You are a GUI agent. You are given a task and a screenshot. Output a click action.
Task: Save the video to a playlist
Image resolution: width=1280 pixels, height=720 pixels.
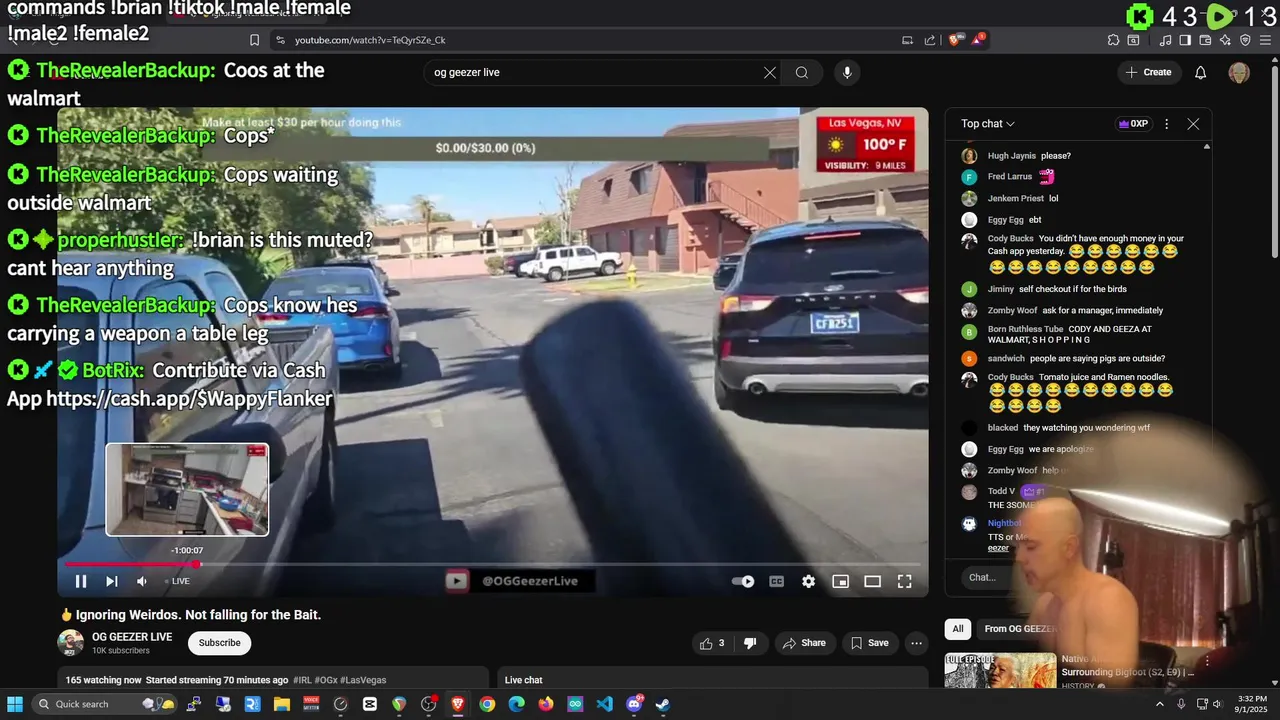tap(869, 643)
